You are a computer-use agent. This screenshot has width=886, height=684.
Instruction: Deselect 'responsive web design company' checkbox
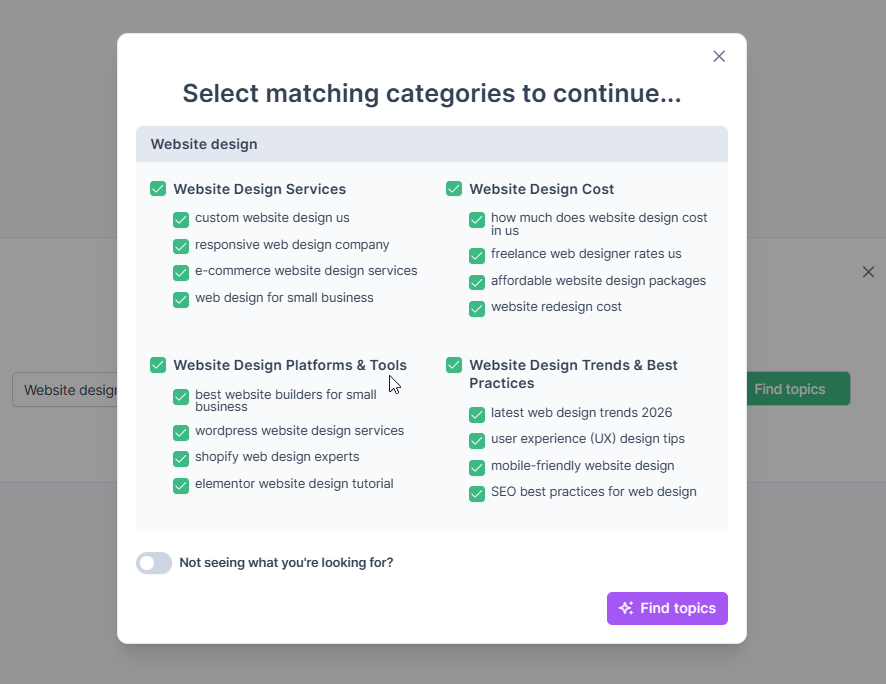tap(181, 246)
